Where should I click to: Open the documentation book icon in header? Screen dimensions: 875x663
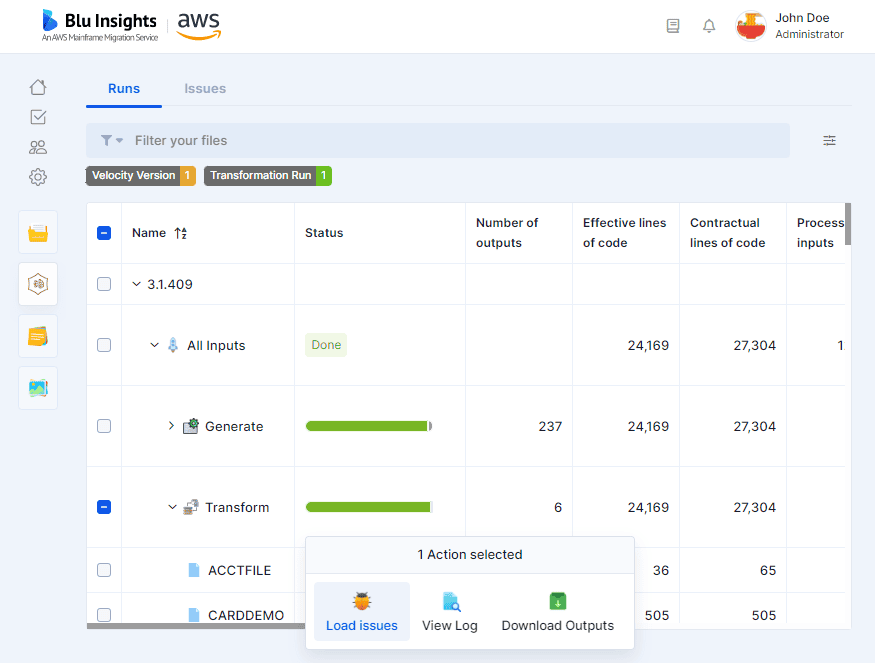tap(673, 26)
